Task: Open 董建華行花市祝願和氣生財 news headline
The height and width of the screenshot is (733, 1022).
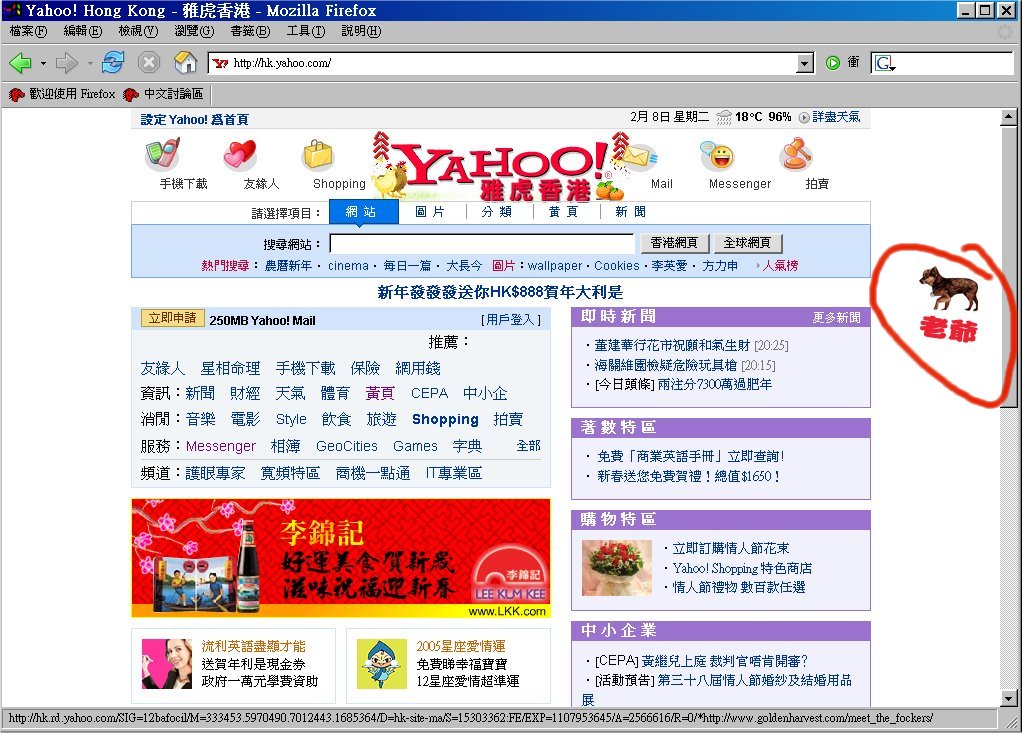Action: coord(672,345)
